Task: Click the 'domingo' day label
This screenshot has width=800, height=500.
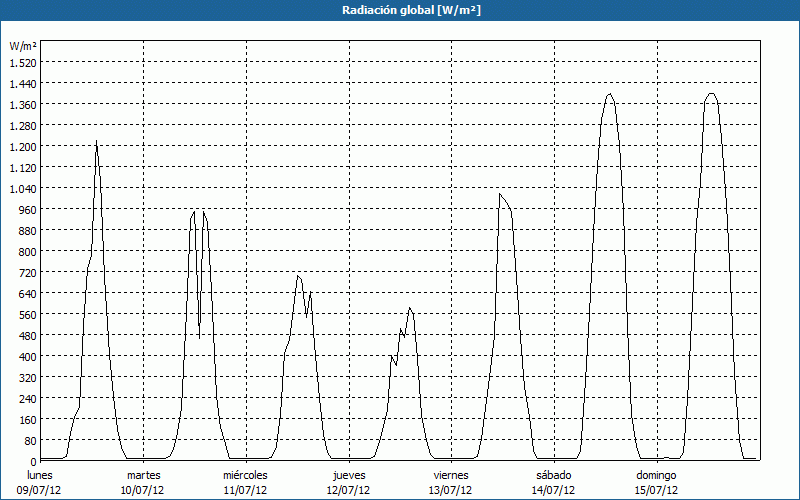Action: [x=656, y=475]
